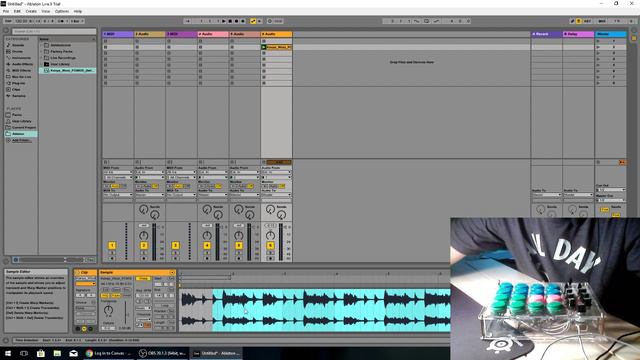The width and height of the screenshot is (640, 360).
Task: Start playback with the transport Play button
Action: [x=224, y=21]
